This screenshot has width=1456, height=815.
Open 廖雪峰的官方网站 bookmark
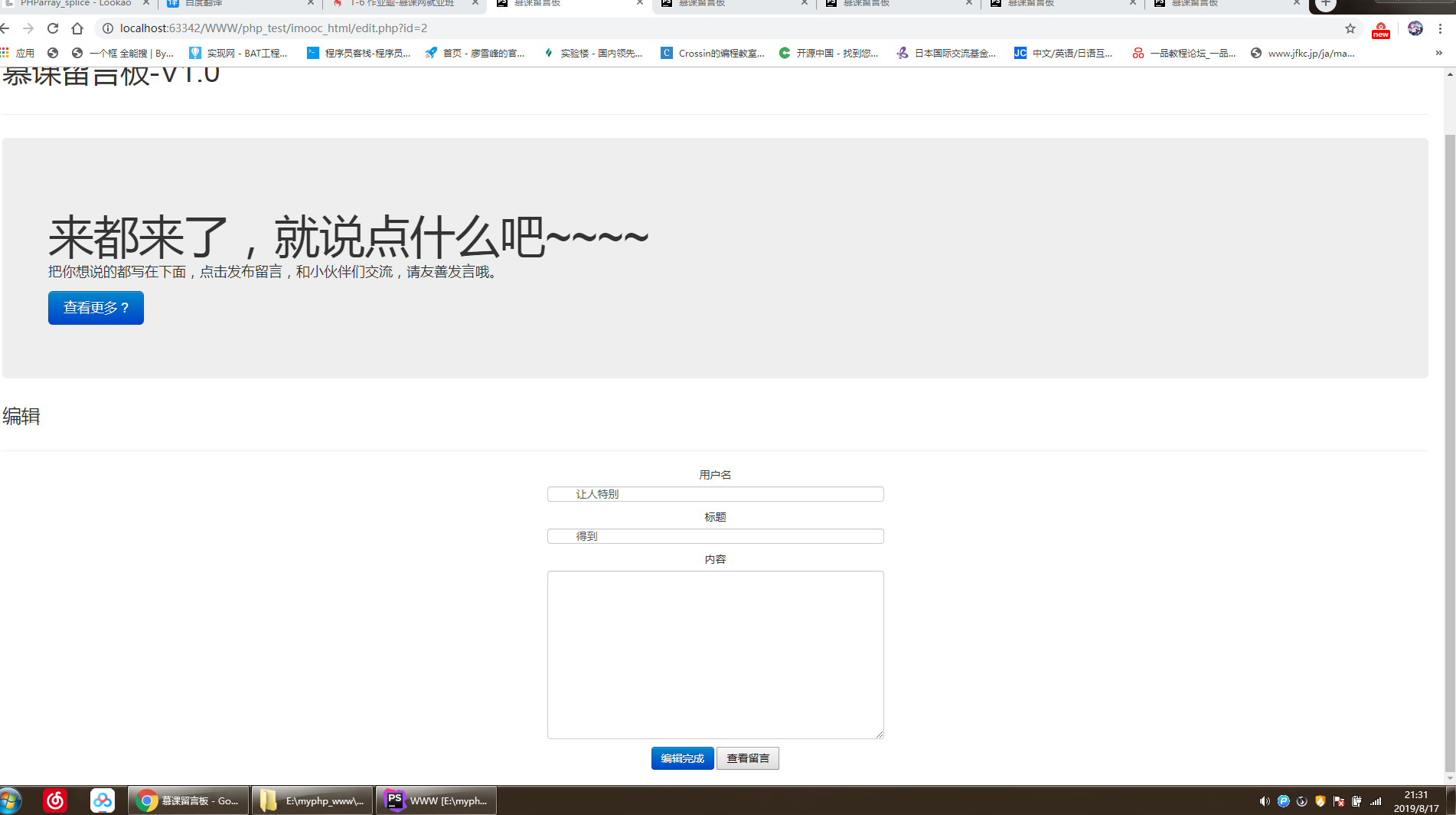(x=475, y=53)
